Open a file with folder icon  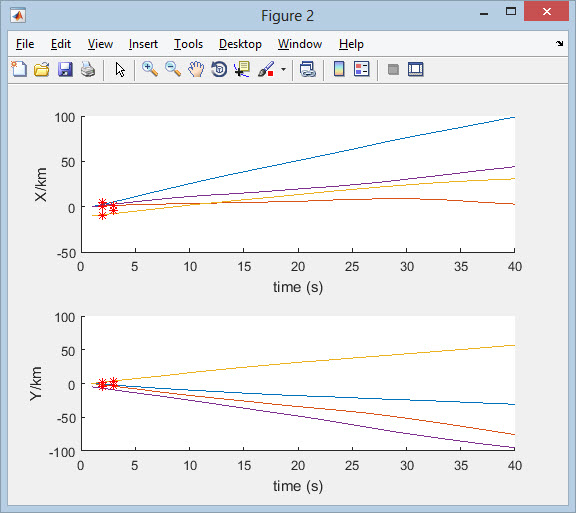(42, 69)
